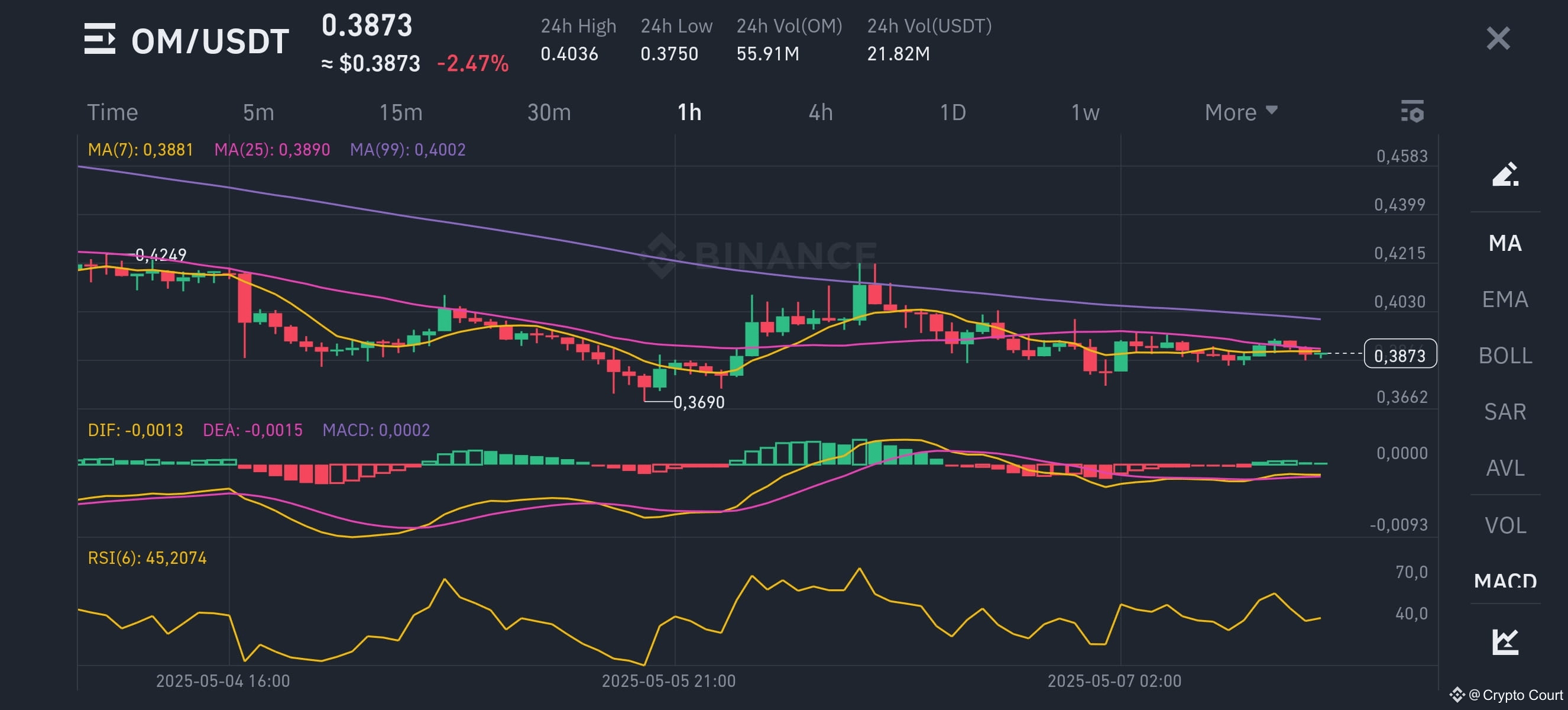Screen dimensions: 1568x710
Task: Toggle the SAR indicator
Action: (x=1505, y=412)
